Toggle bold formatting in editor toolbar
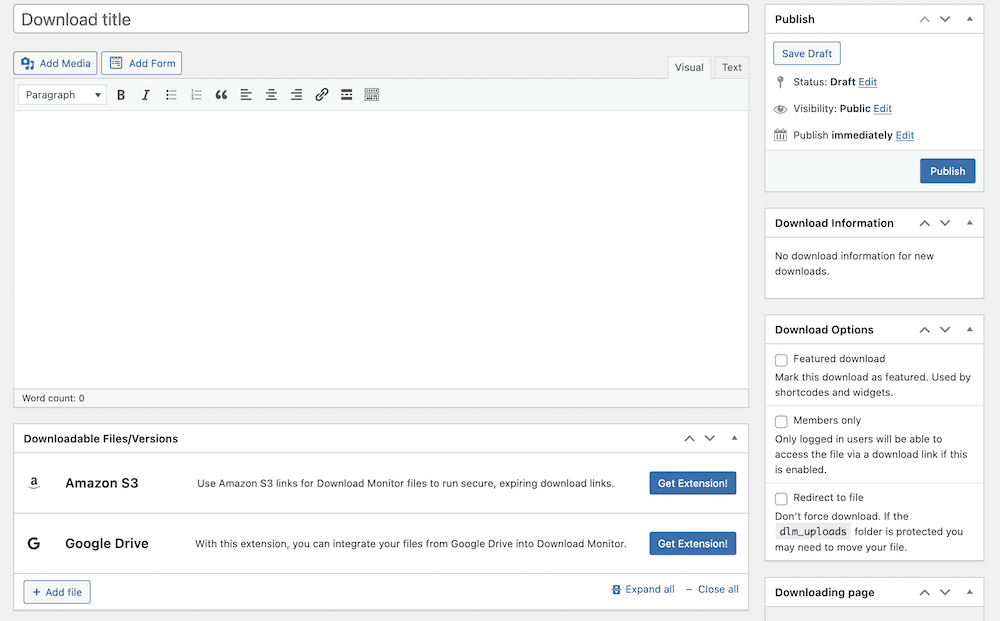This screenshot has width=1000, height=621. [121, 95]
